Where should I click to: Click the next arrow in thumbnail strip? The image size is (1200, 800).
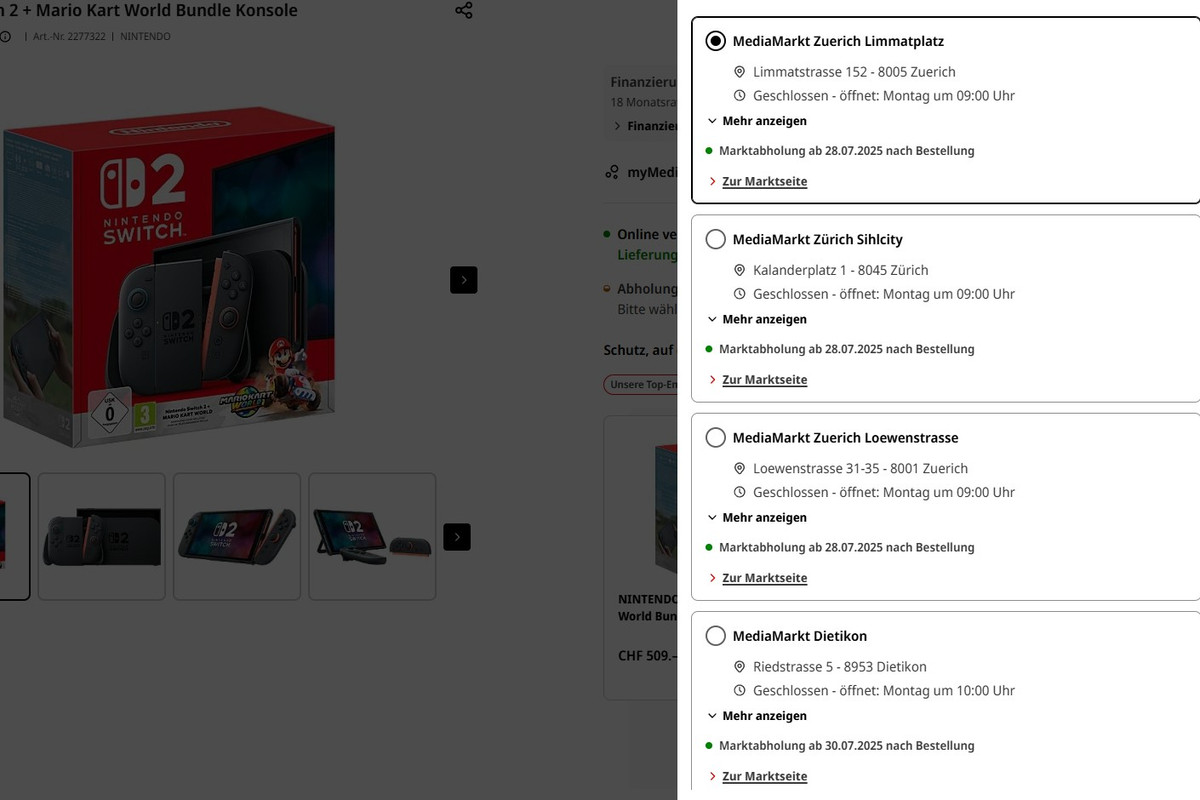click(457, 537)
